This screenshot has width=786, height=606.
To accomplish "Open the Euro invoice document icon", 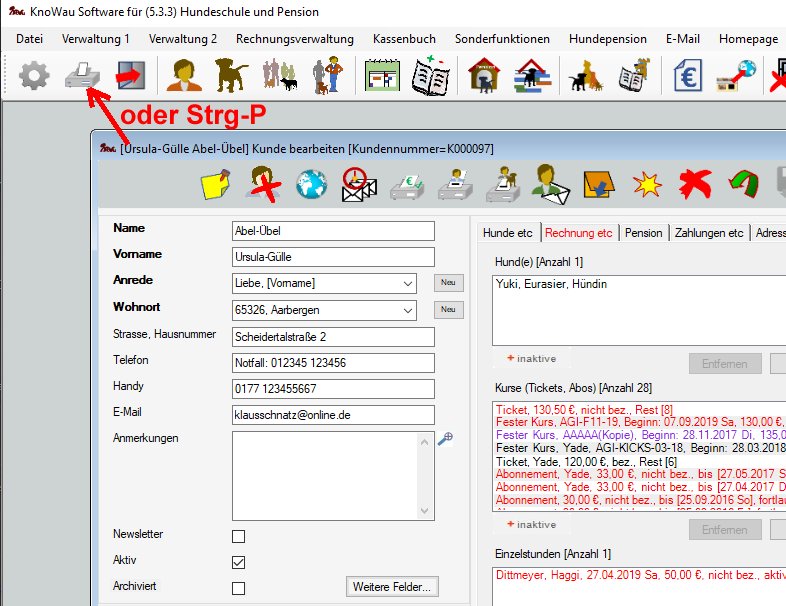I will pyautogui.click(x=687, y=77).
